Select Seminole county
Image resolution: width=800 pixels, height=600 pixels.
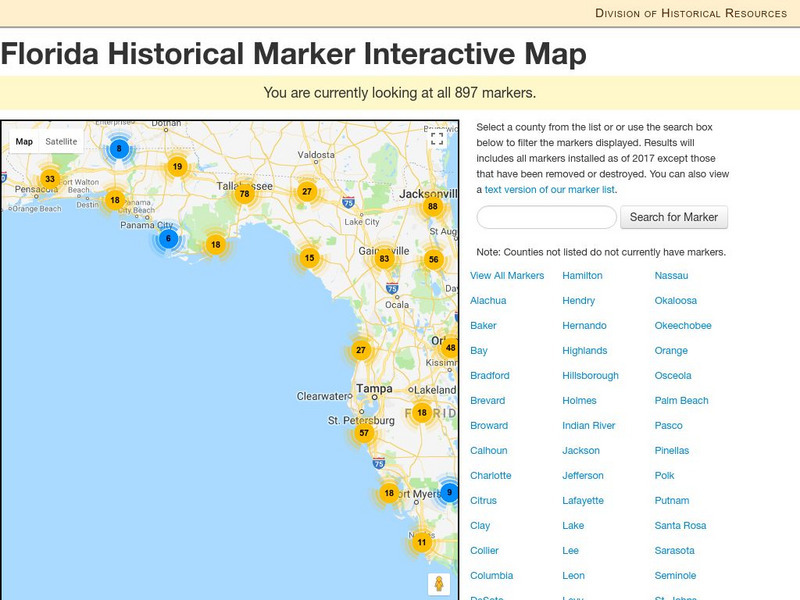[675, 576]
